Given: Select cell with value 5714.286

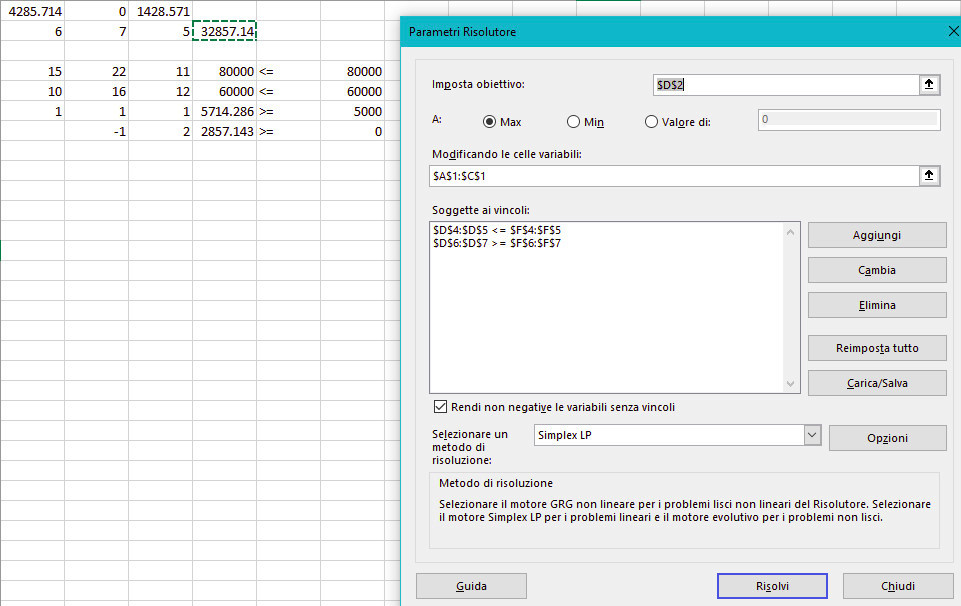Looking at the screenshot, I should [224, 112].
